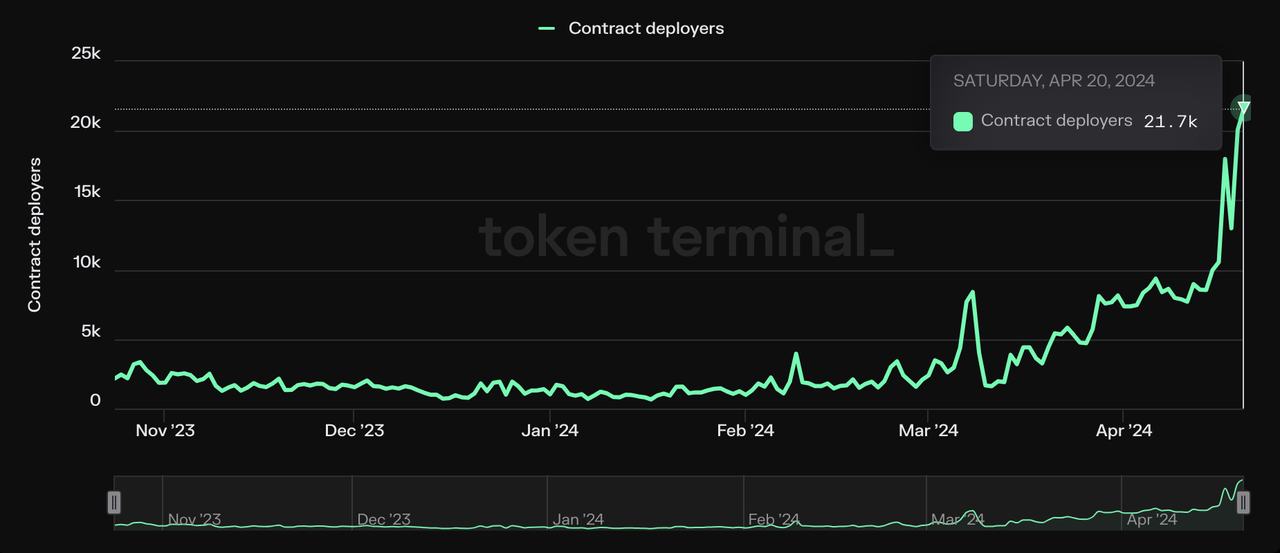The height and width of the screenshot is (553, 1280).
Task: Click the 21.7k value in the tooltip
Action: tap(1170, 121)
